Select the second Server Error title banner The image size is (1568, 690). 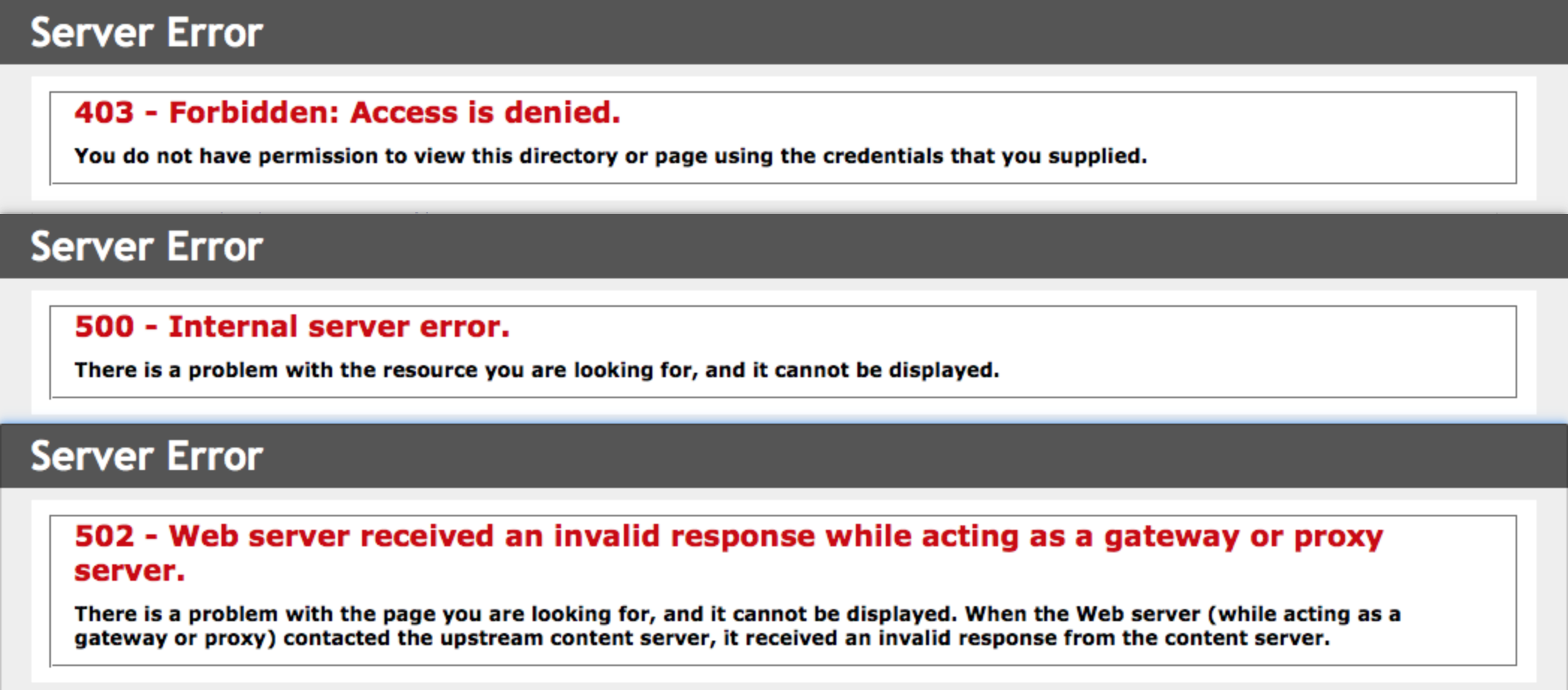tap(147, 245)
